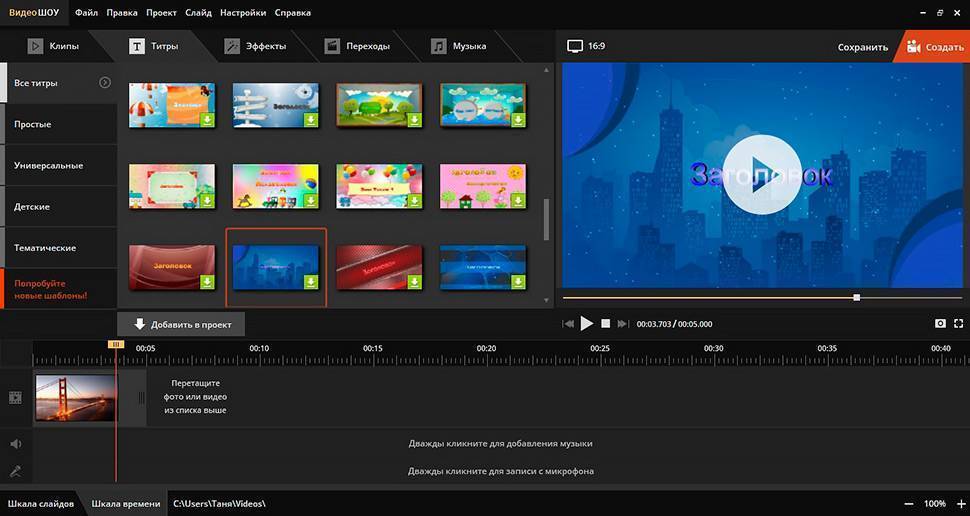The image size is (970, 516).
Task: Click the filmstrip icon on the video track
Action: coord(15,397)
